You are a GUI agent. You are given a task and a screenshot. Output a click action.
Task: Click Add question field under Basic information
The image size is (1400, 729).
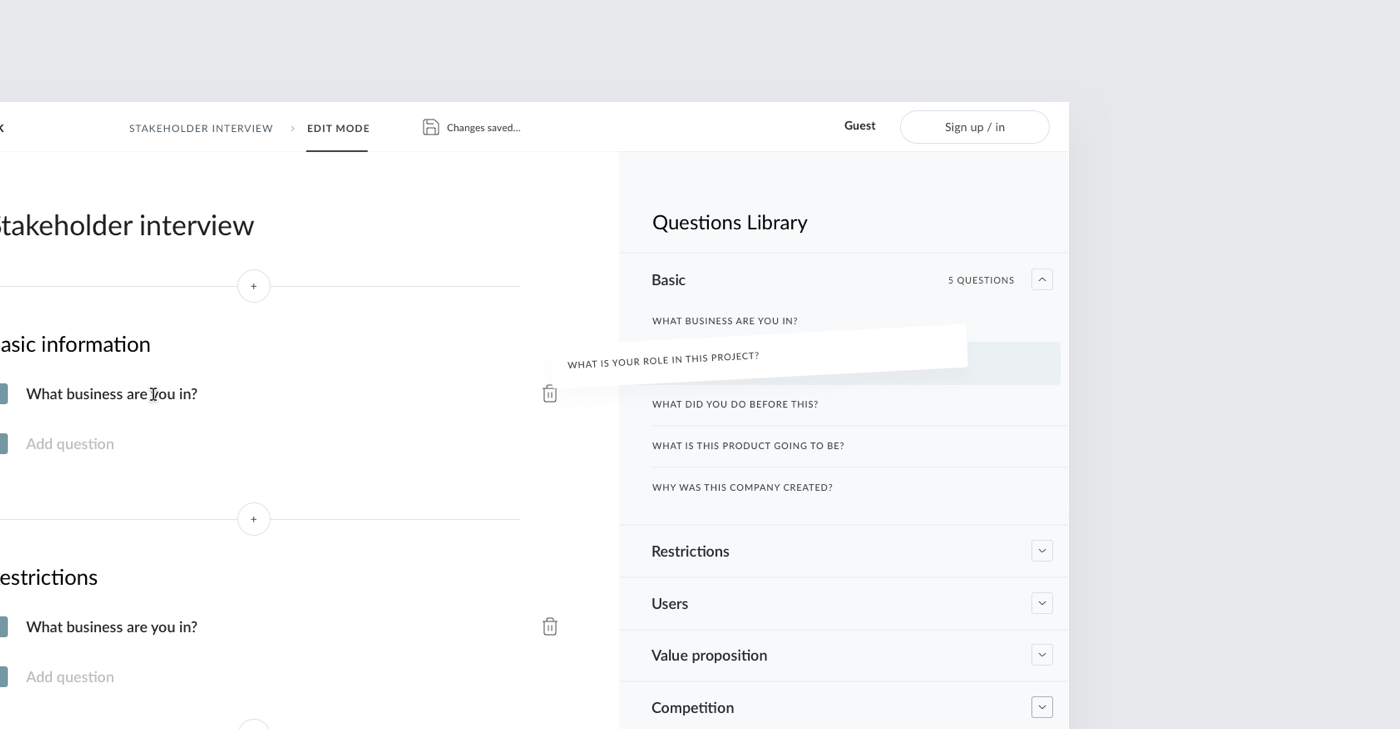tap(70, 444)
